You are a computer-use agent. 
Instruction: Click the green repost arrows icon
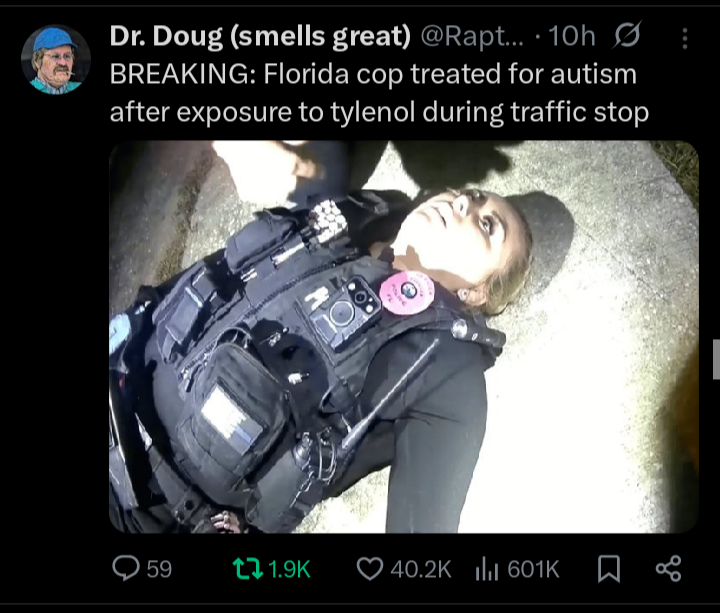click(x=248, y=568)
